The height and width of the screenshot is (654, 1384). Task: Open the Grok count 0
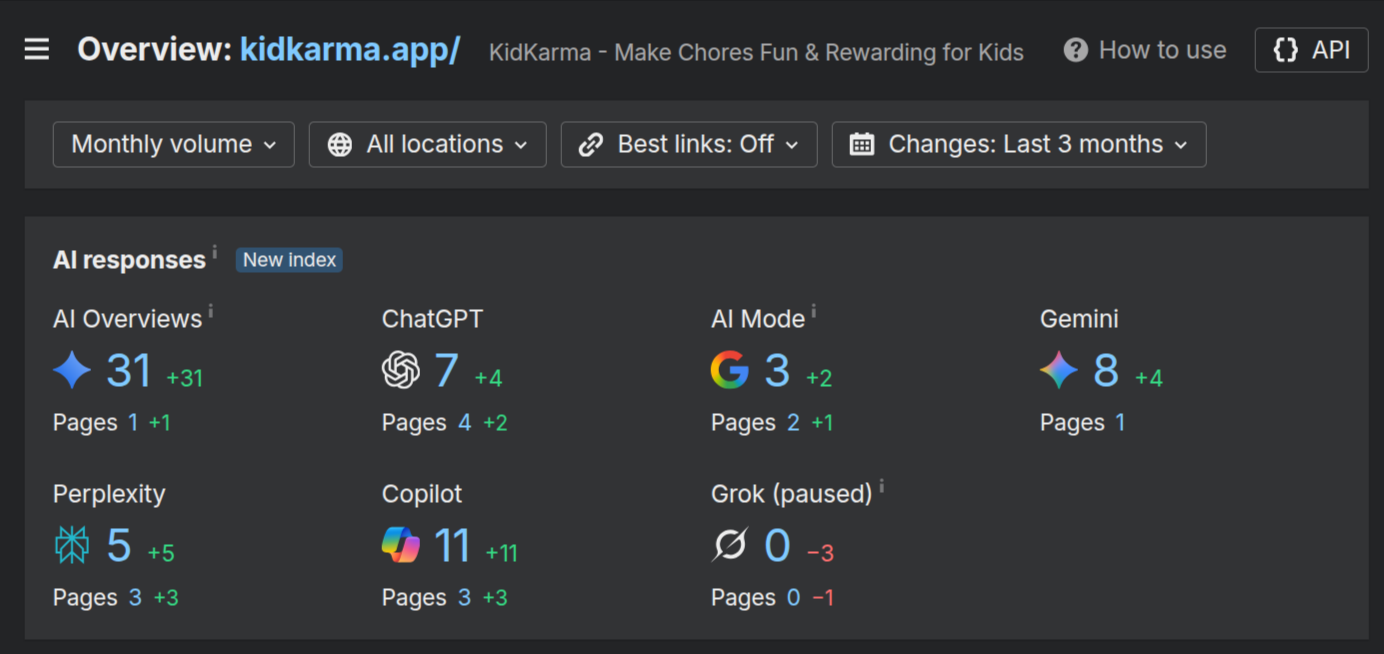tap(778, 546)
